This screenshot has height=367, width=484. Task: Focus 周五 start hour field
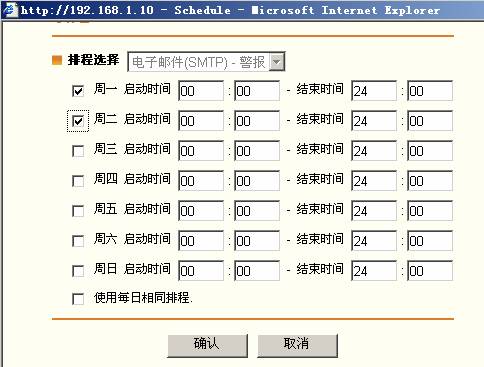201,210
